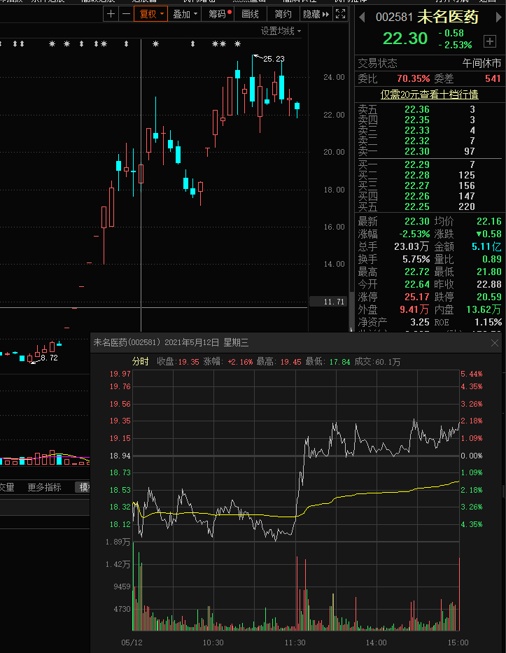506x653 pixels.
Task: Toggle 画线 drawing tools
Action: tap(250, 14)
